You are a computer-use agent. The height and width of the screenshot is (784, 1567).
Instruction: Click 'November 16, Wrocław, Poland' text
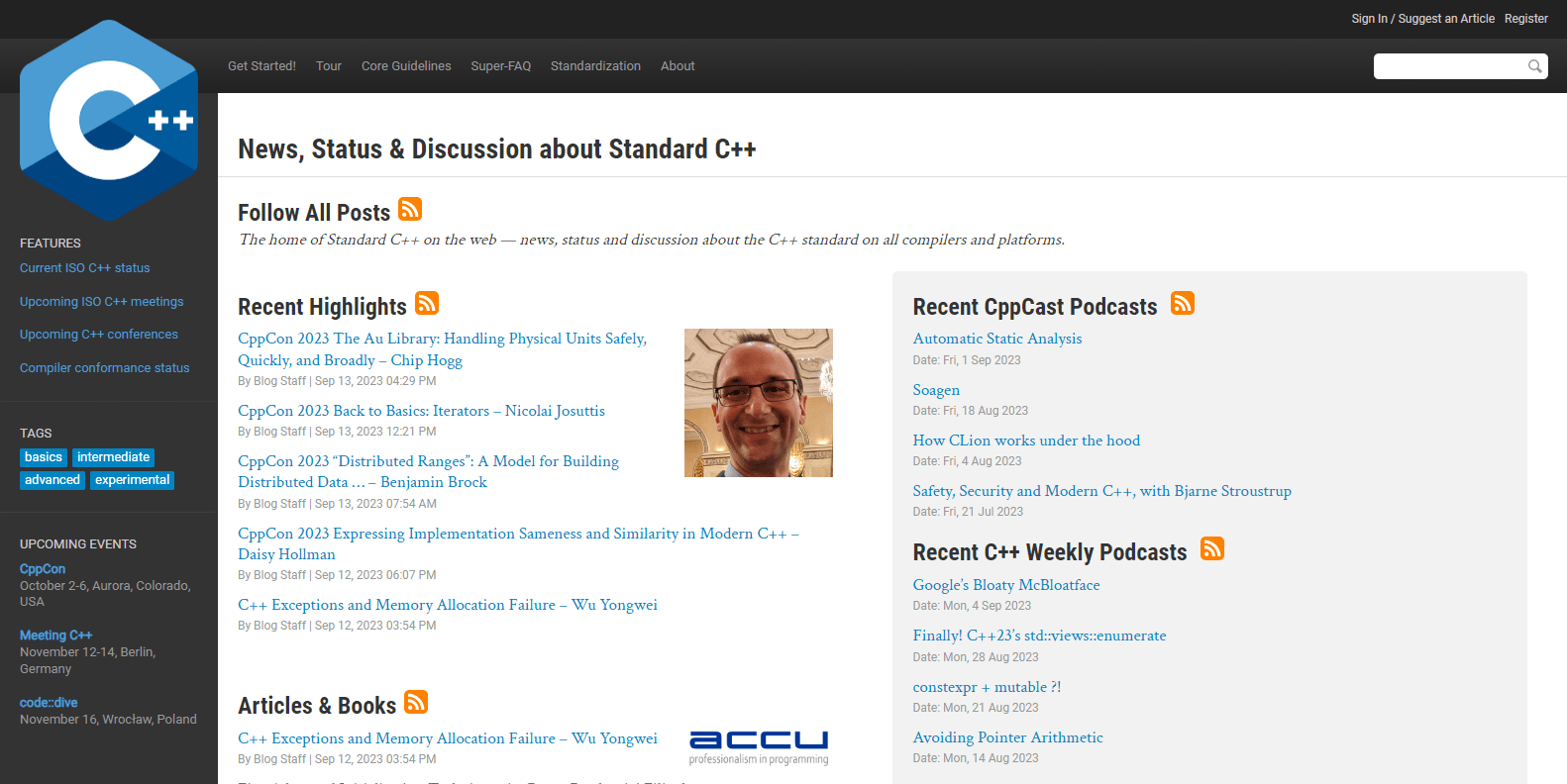tap(108, 720)
